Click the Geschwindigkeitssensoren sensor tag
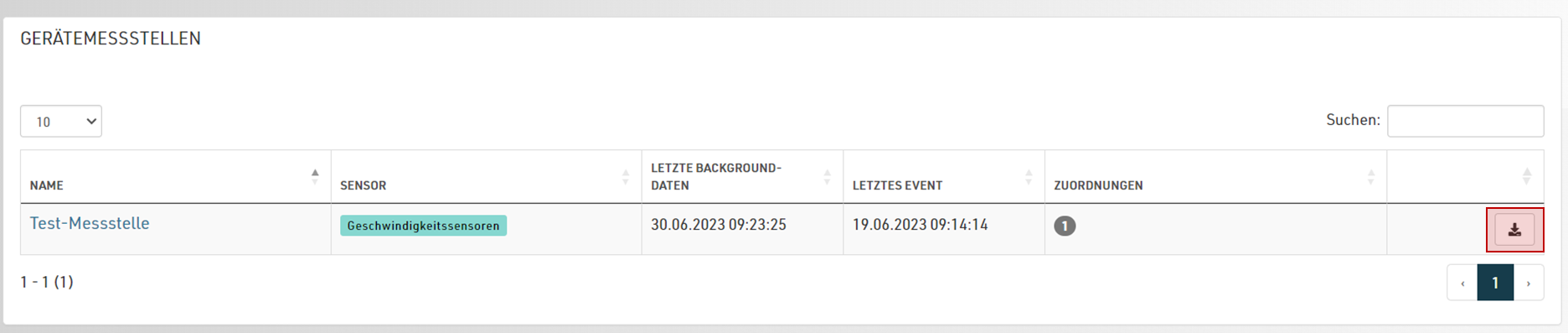The height and width of the screenshot is (333, 1568). click(x=423, y=226)
